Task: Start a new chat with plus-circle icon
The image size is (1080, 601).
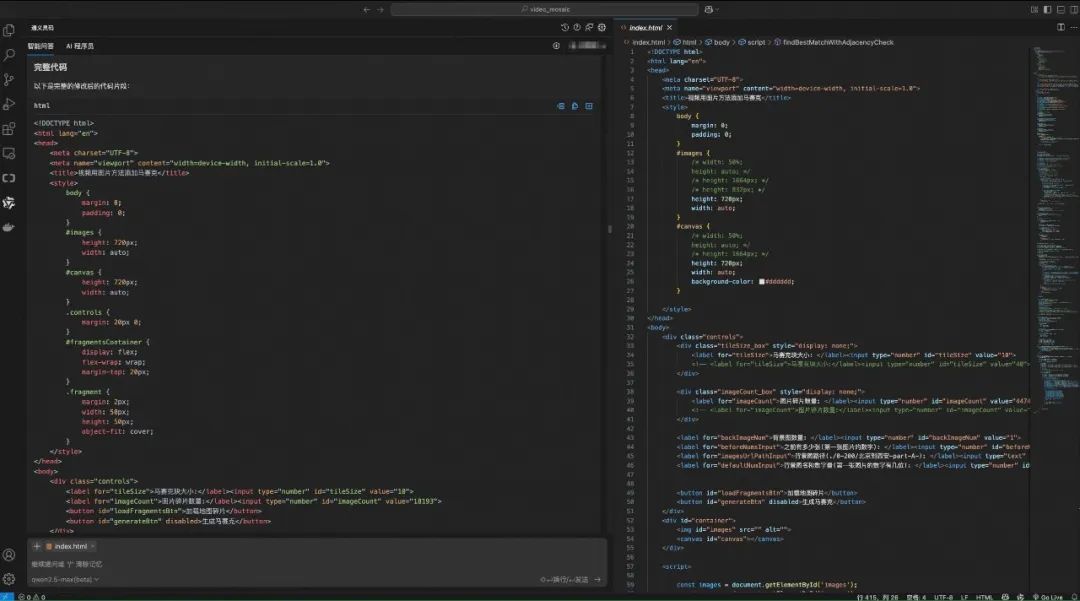Action: [x=557, y=45]
